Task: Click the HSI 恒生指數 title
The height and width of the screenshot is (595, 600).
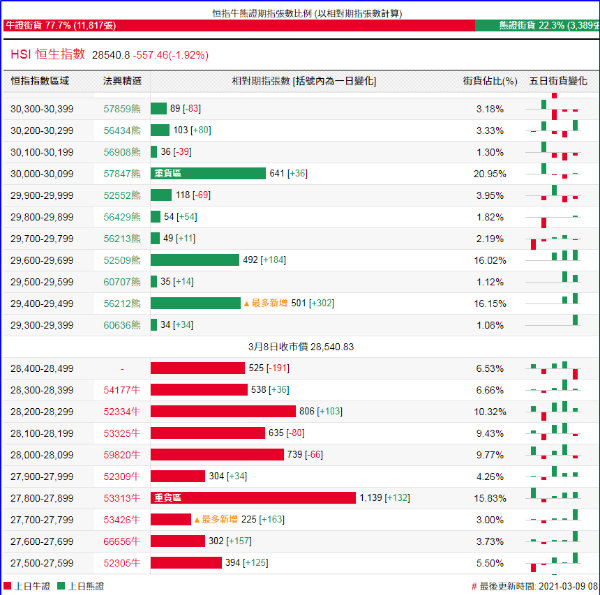Action: coord(48,54)
